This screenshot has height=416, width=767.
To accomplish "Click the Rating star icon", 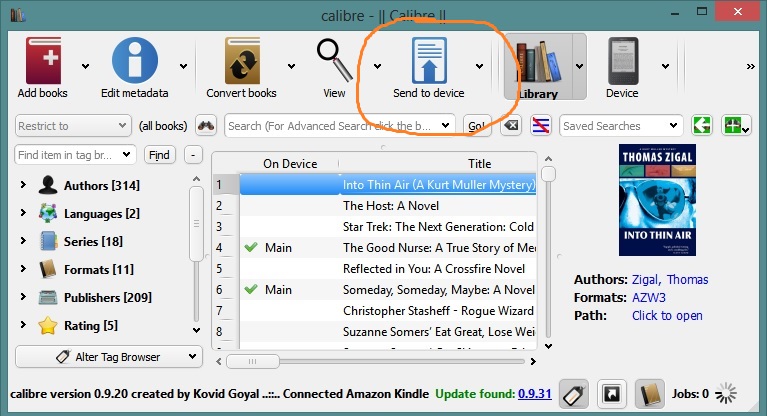I will pos(48,325).
